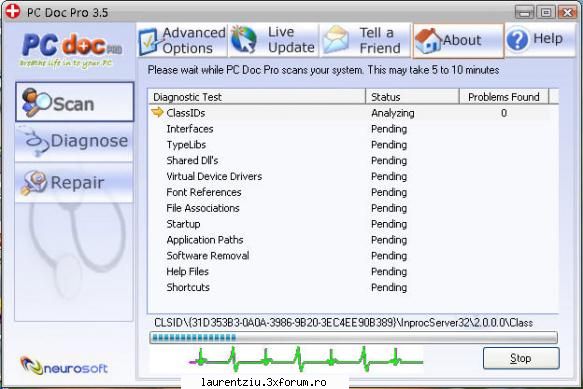Click the Help question mark icon

pyautogui.click(x=517, y=39)
